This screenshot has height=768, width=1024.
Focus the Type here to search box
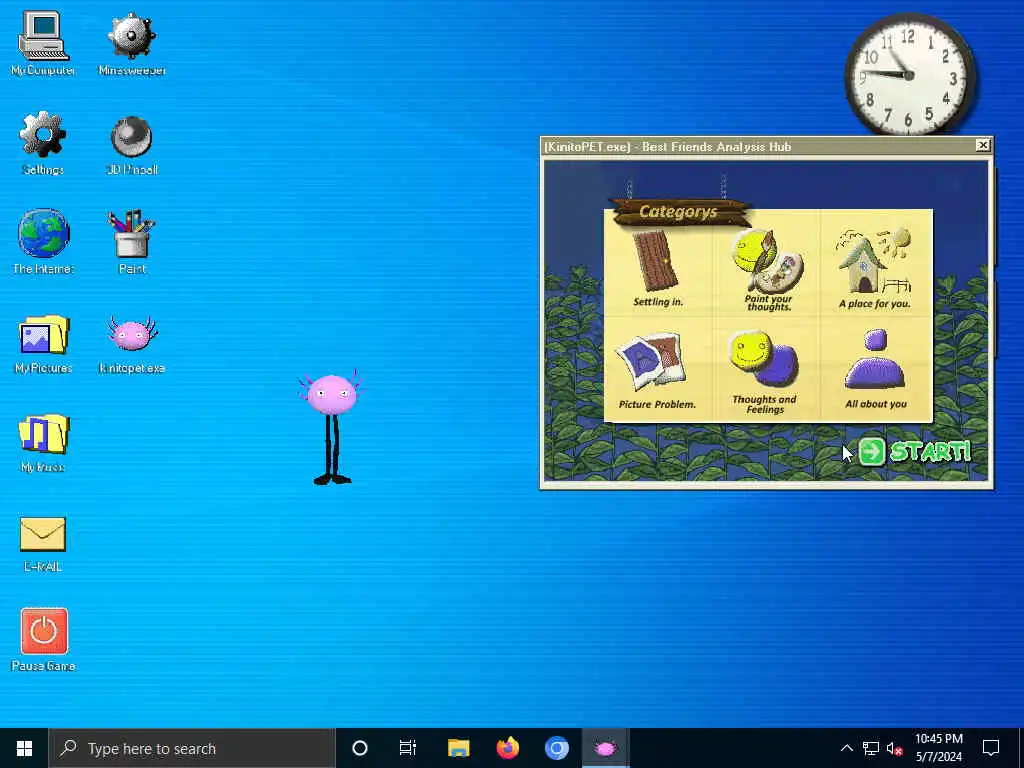[x=192, y=748]
